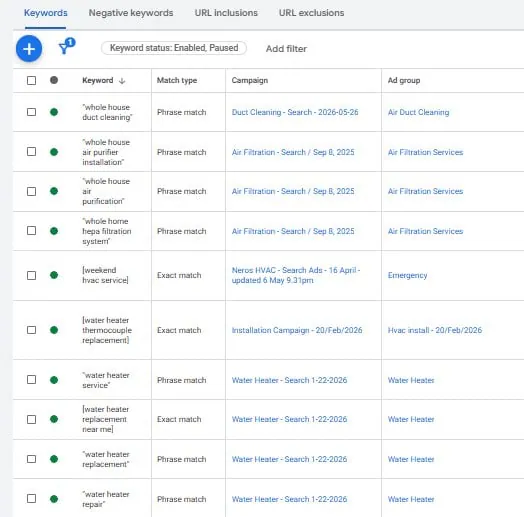524x517 pixels.
Task: Click status dot for 'whole home hepa filtration system'
Action: (x=54, y=231)
